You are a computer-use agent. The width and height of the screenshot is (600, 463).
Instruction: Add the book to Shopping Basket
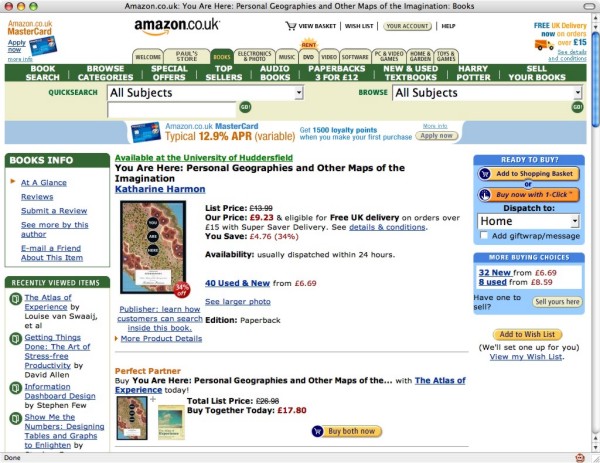point(526,173)
